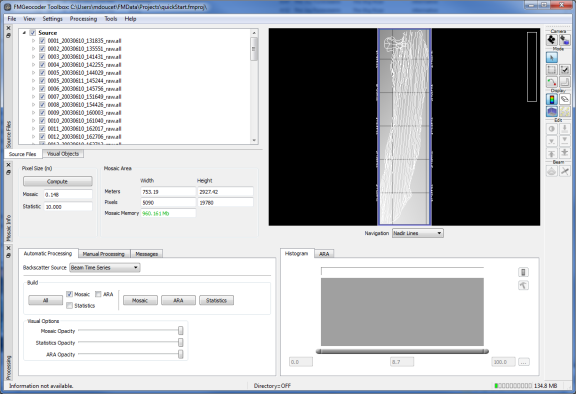Open the Navigation Nadir Lines dropdown
The height and width of the screenshot is (394, 576).
(x=418, y=233)
